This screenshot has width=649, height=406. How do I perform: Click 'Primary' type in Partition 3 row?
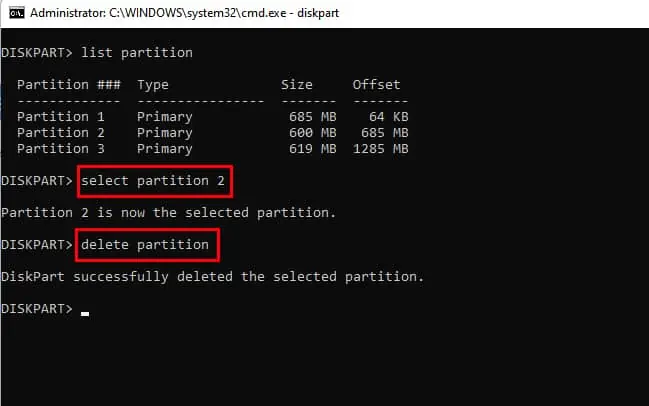coord(165,149)
